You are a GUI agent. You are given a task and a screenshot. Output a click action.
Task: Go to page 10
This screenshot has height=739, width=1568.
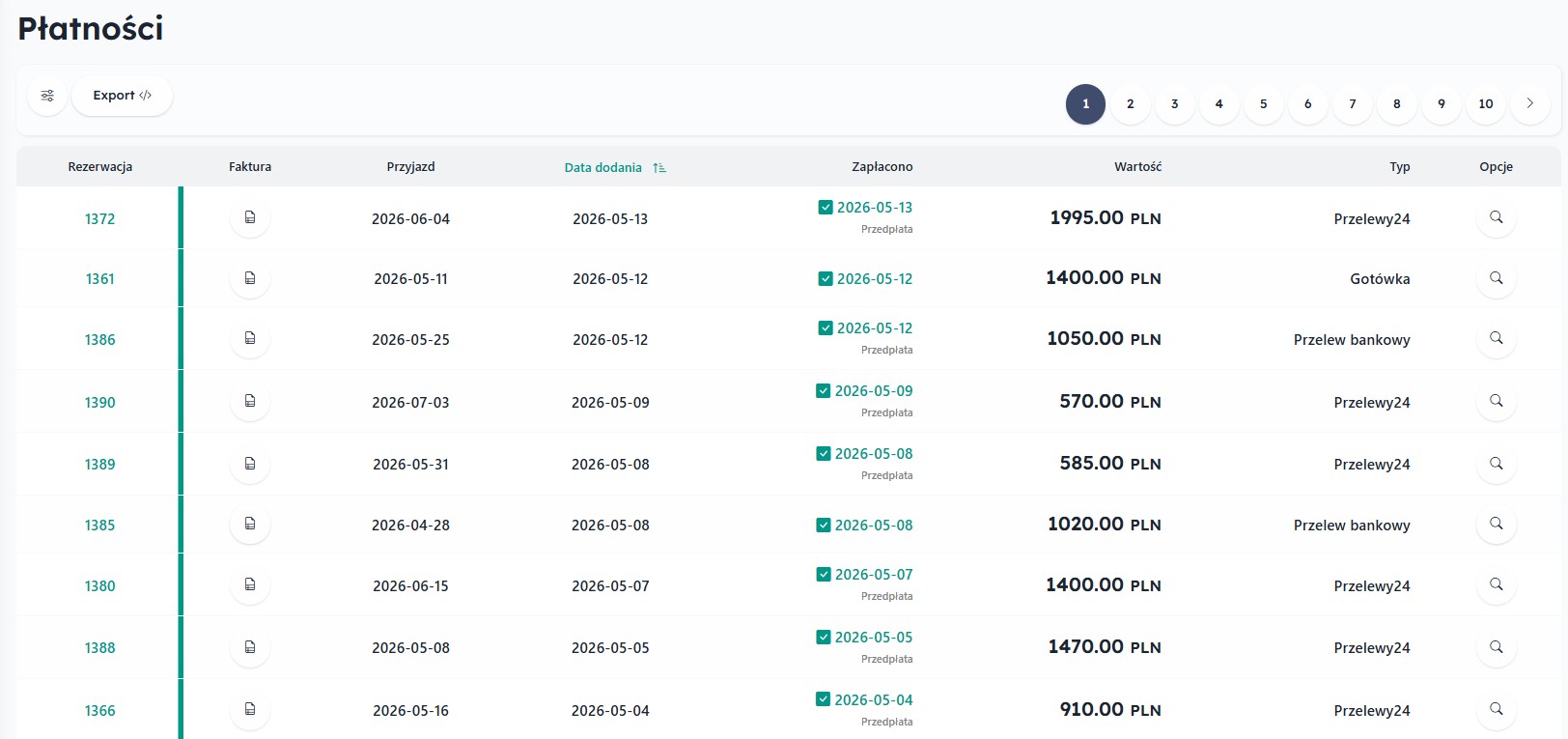point(1486,104)
